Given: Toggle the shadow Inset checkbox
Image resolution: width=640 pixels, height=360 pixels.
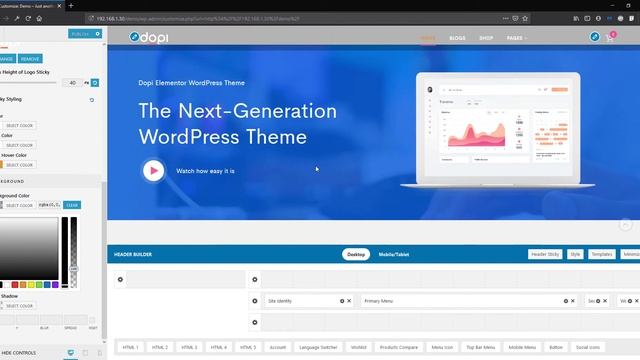Looking at the screenshot, I should click(92, 320).
